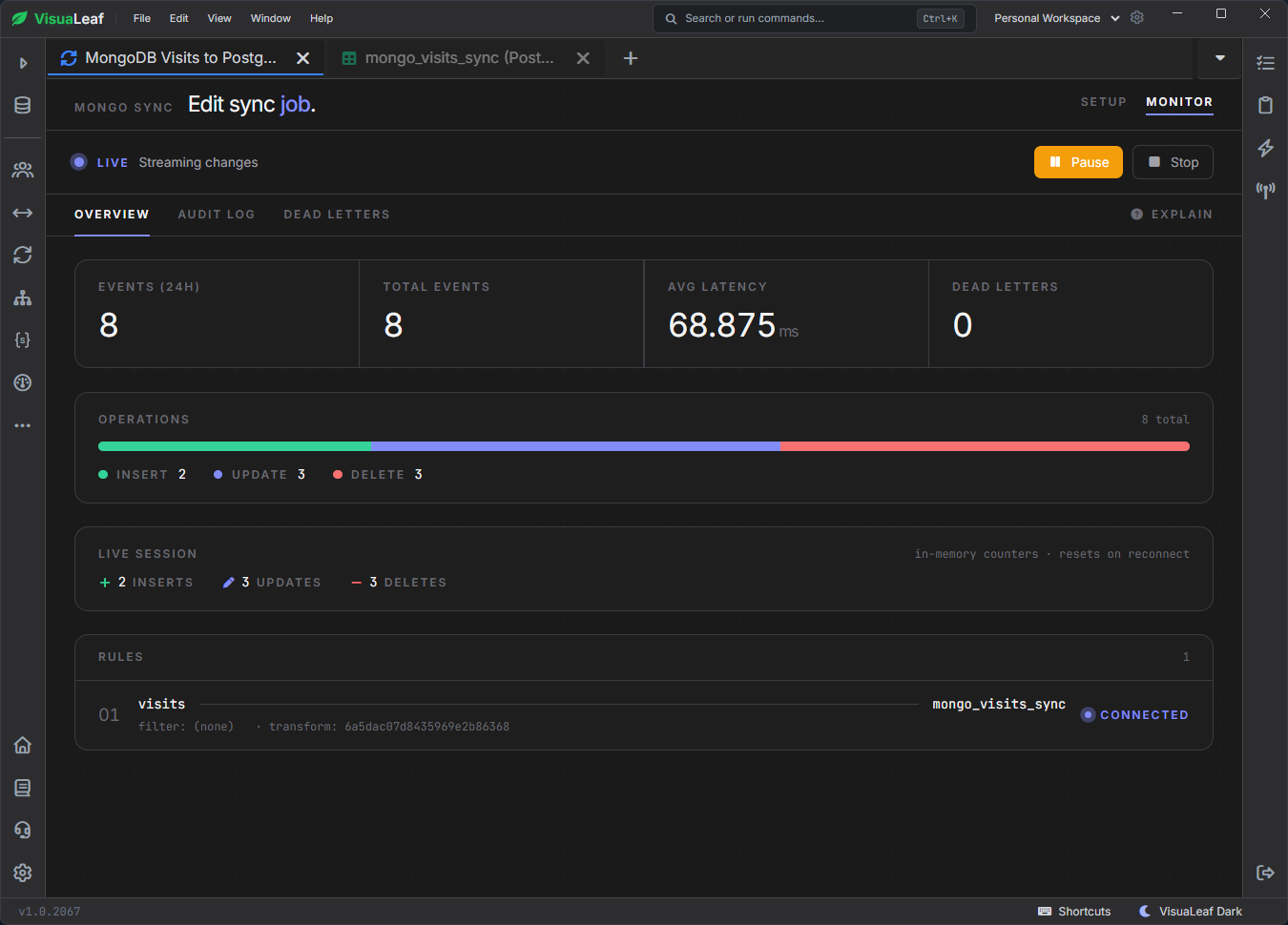The height and width of the screenshot is (925, 1288).
Task: Close the mongo_visits_sync tab
Action: [x=583, y=58]
